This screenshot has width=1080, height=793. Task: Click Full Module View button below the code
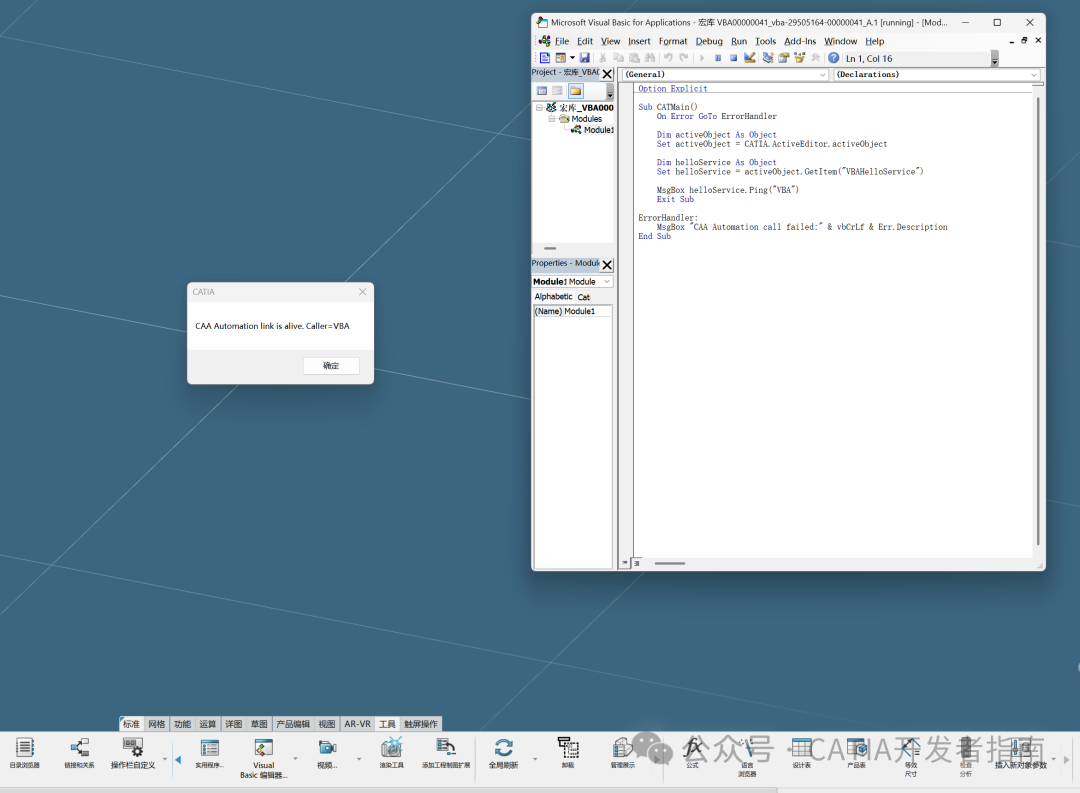(x=636, y=563)
